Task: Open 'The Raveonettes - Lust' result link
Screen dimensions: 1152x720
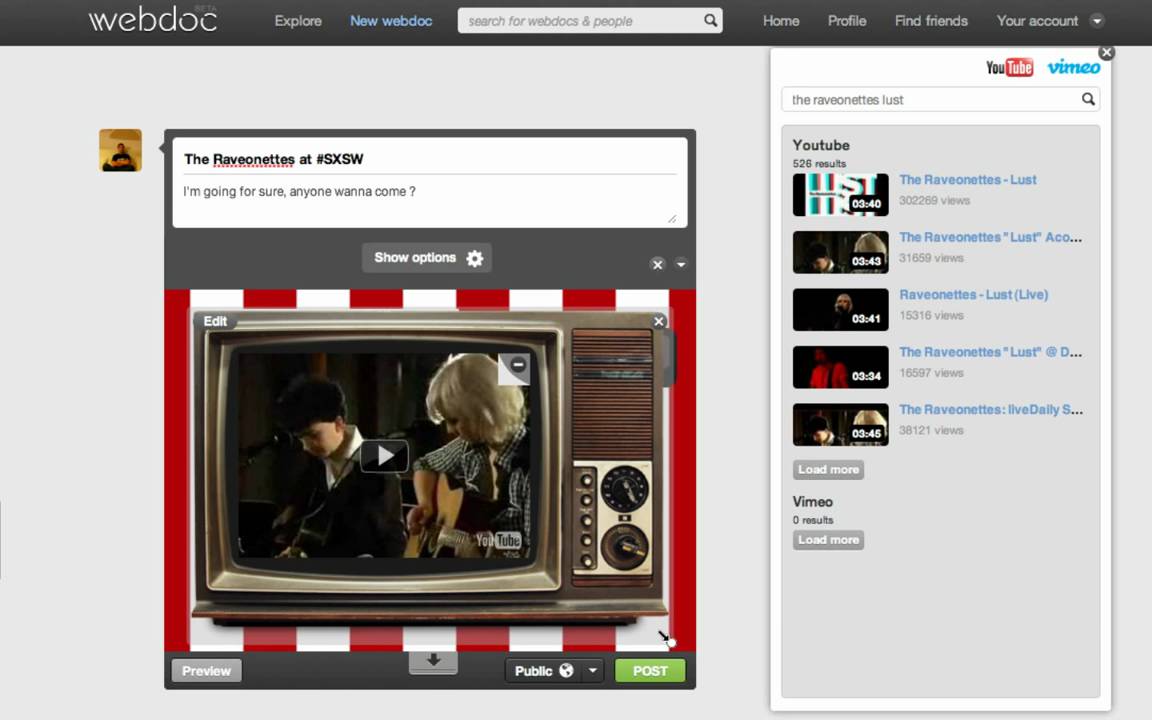Action: tap(968, 180)
